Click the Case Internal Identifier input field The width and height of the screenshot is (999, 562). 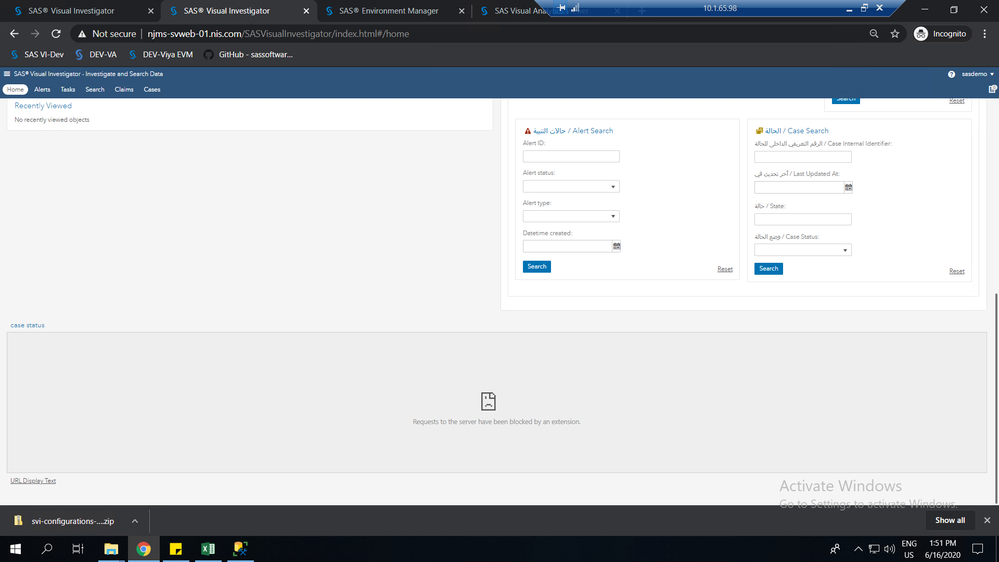coord(803,157)
